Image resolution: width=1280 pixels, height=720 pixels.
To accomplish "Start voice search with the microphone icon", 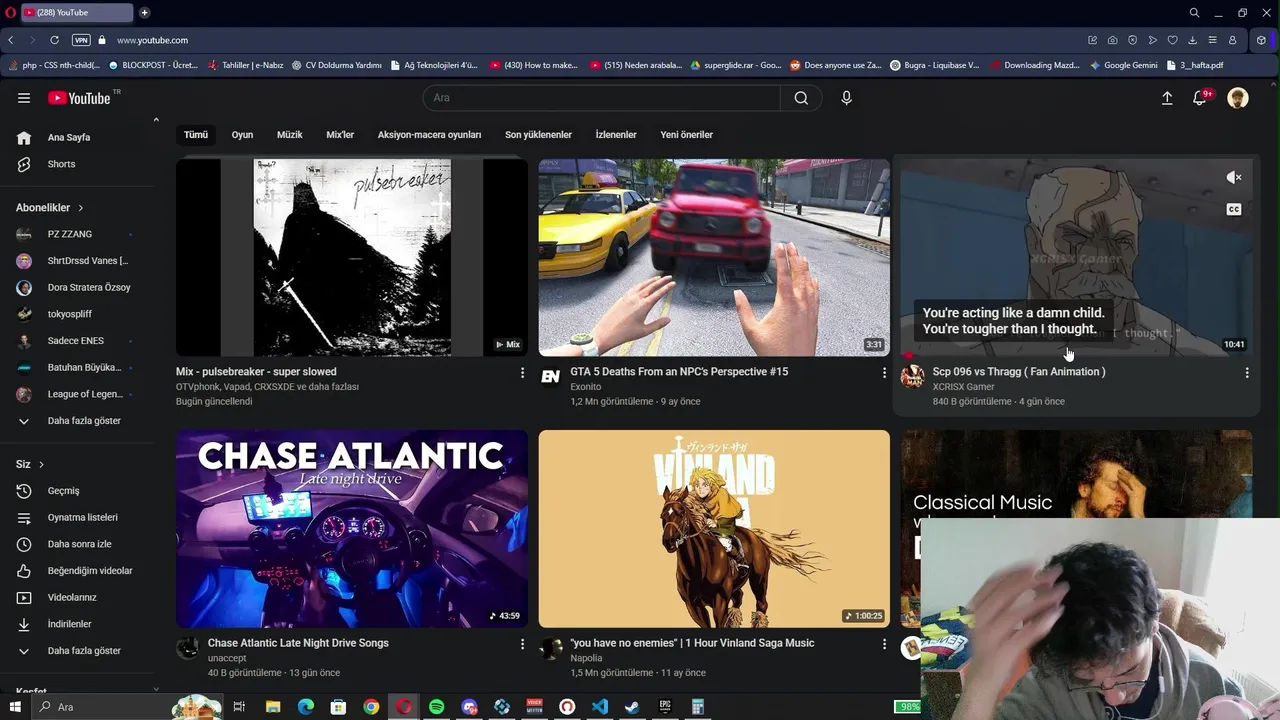I will [x=846, y=98].
